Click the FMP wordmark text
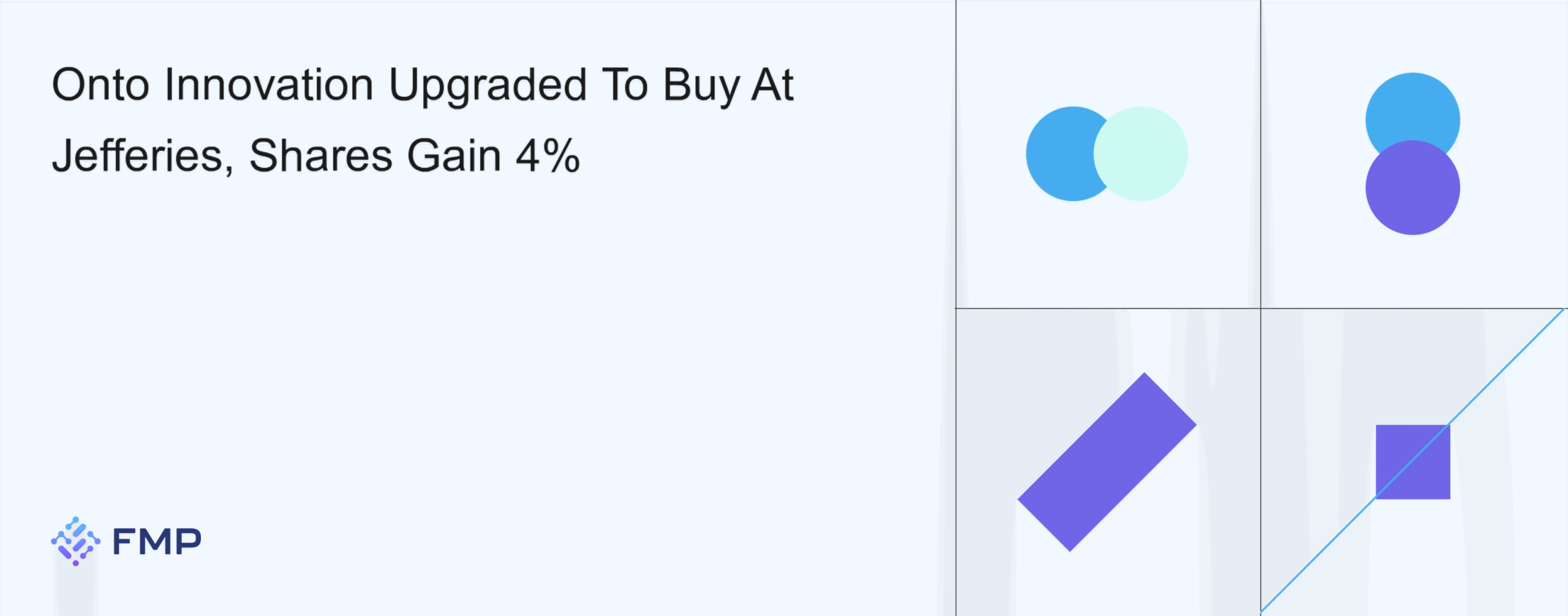This screenshot has width=1568, height=616. (157, 542)
